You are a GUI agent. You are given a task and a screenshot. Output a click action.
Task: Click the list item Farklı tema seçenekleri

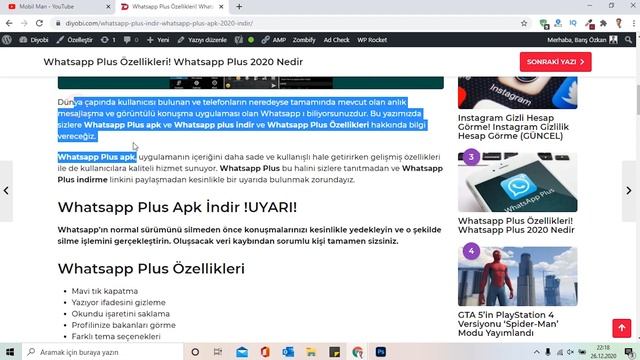[116, 336]
